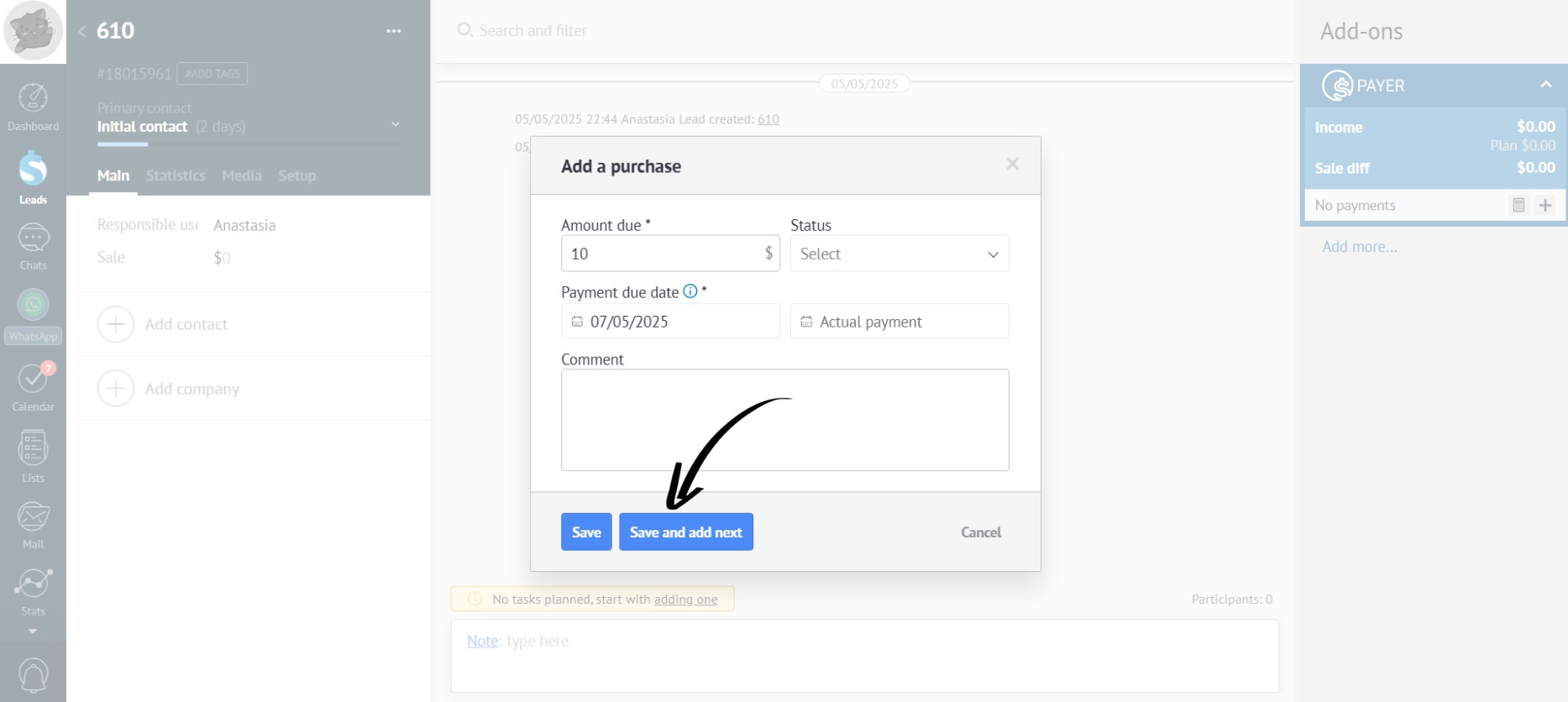1568x702 pixels.
Task: Close the Add a purchase dialog
Action: (1013, 164)
